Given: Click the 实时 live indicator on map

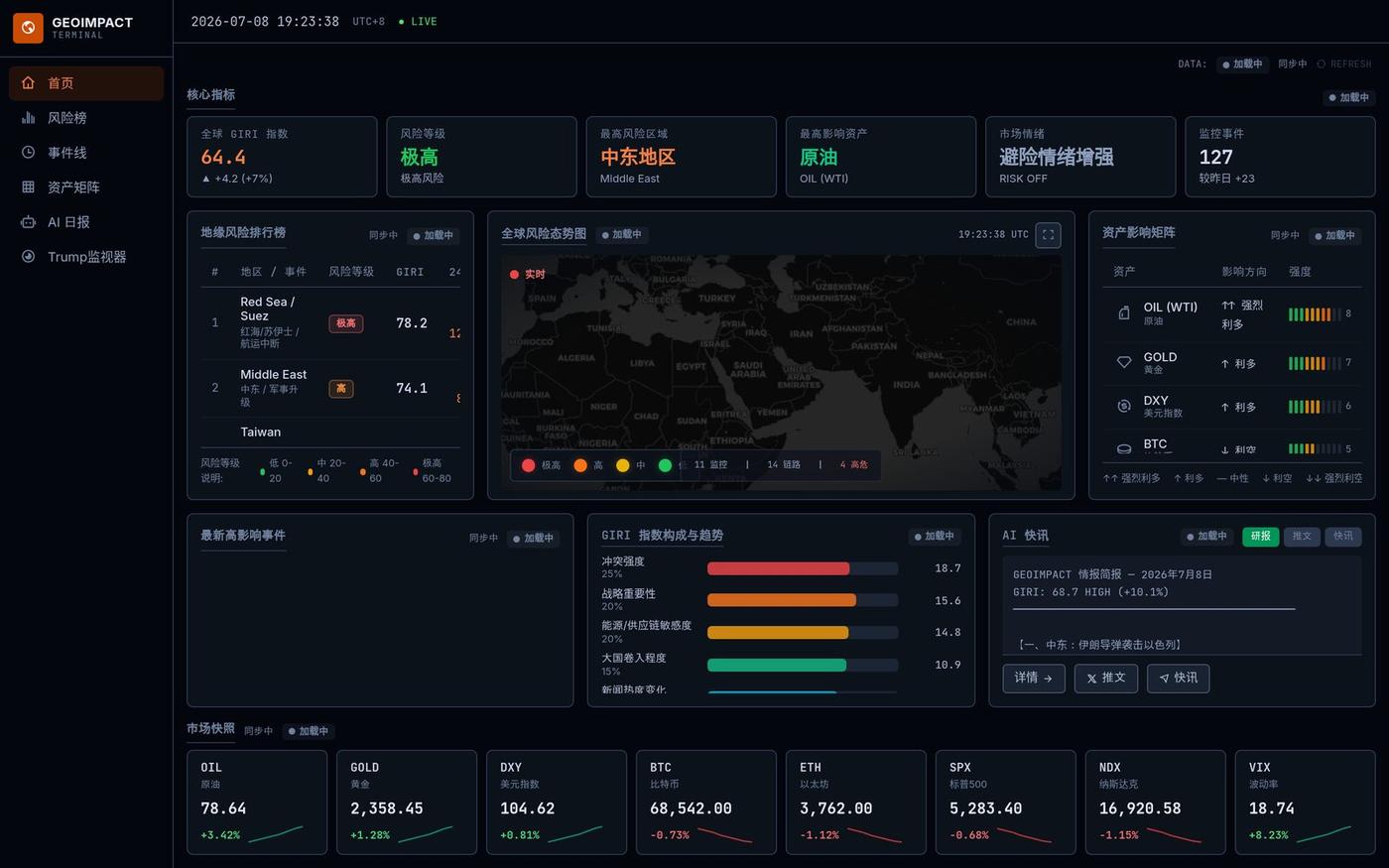Looking at the screenshot, I should (528, 275).
